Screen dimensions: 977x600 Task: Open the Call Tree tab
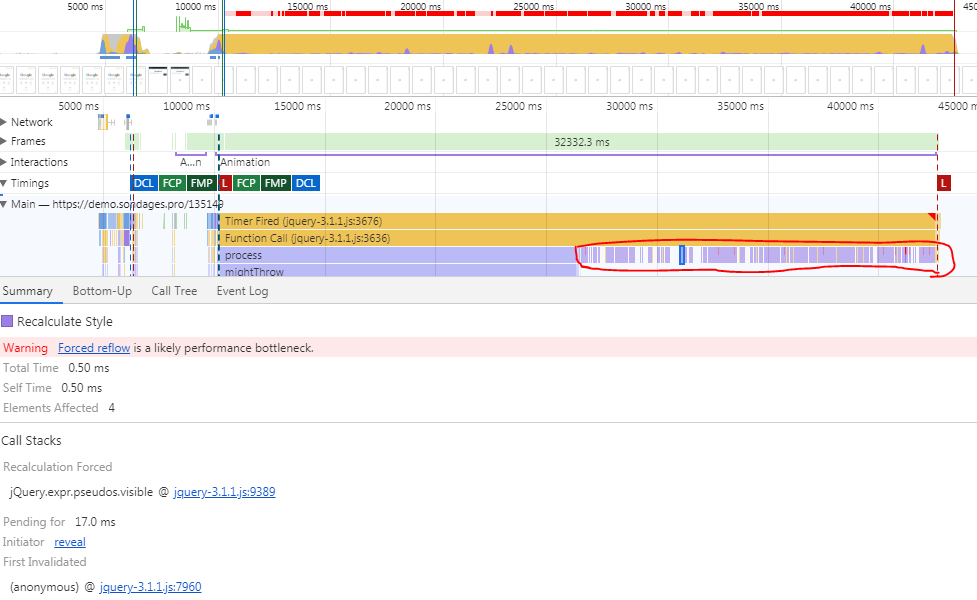click(x=174, y=291)
